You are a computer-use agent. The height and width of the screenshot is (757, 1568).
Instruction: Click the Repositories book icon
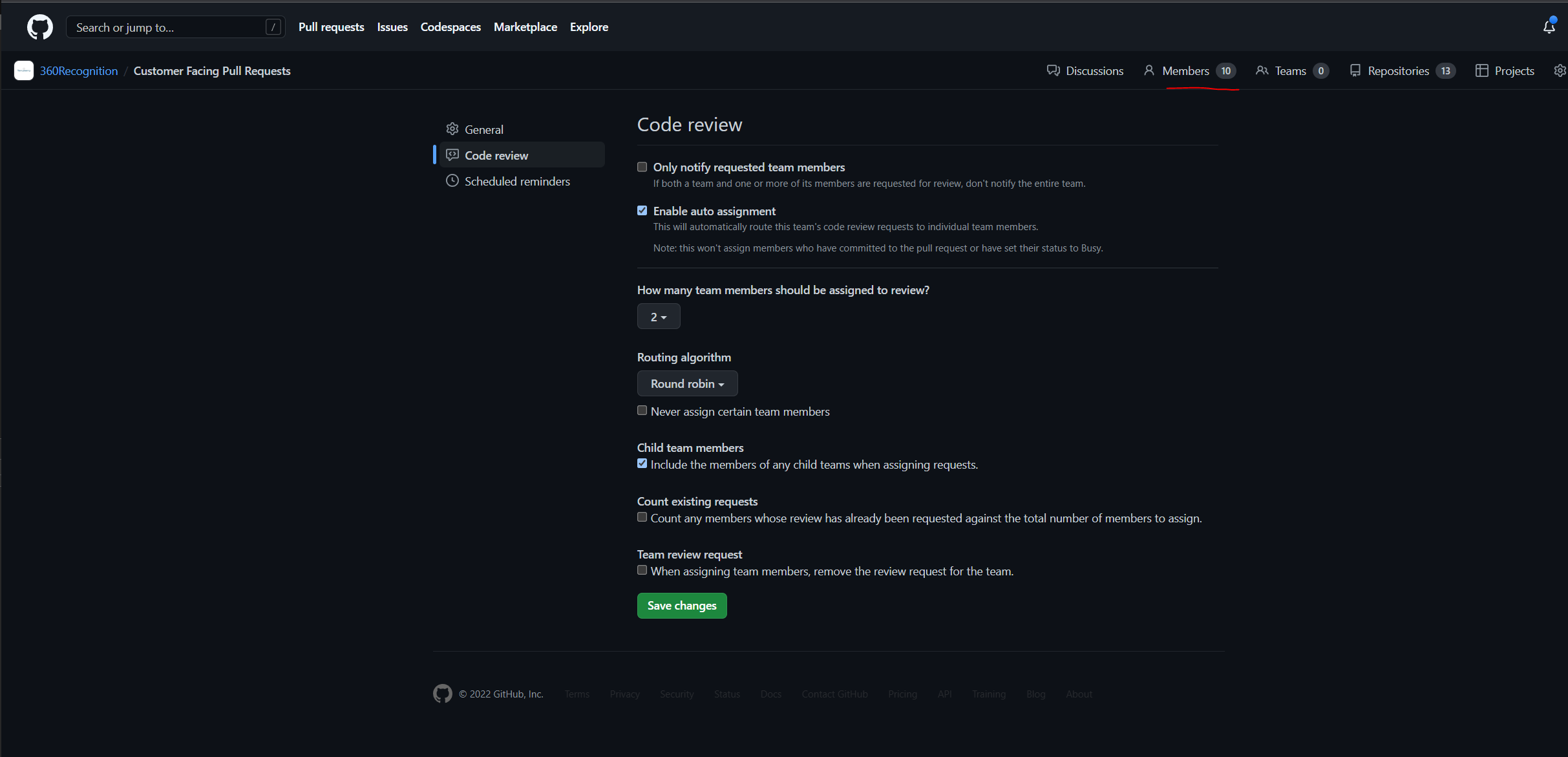coord(1355,70)
